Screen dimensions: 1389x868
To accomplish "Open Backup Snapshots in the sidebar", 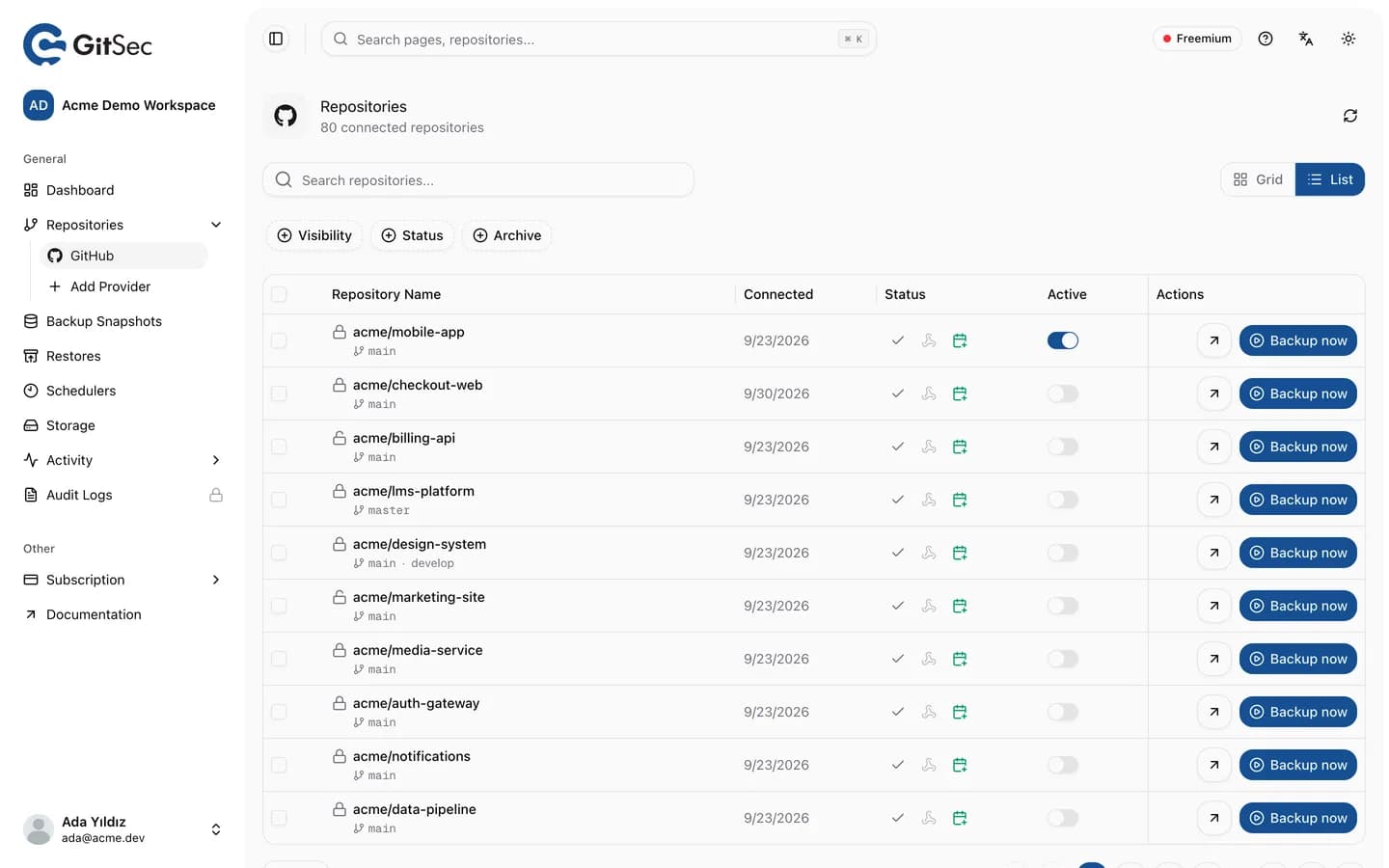I will (x=123, y=321).
